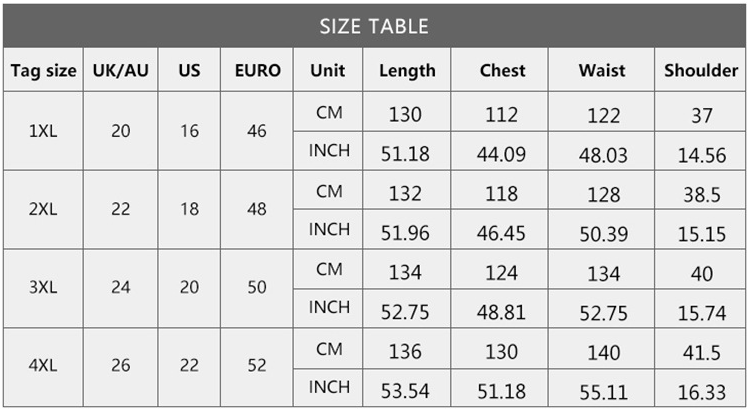Select the UK/AU size 26 cell
This screenshot has width=753, height=410.
coord(120,365)
